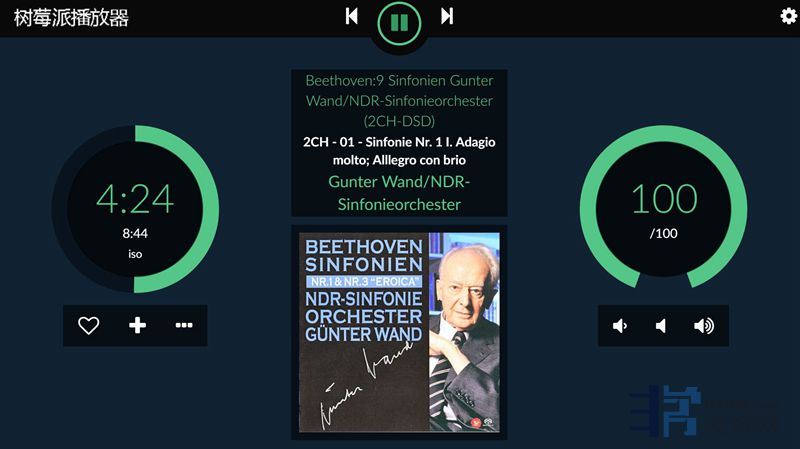Open more options with three-dots icon
Image resolution: width=800 pixels, height=449 pixels.
pyautogui.click(x=184, y=325)
